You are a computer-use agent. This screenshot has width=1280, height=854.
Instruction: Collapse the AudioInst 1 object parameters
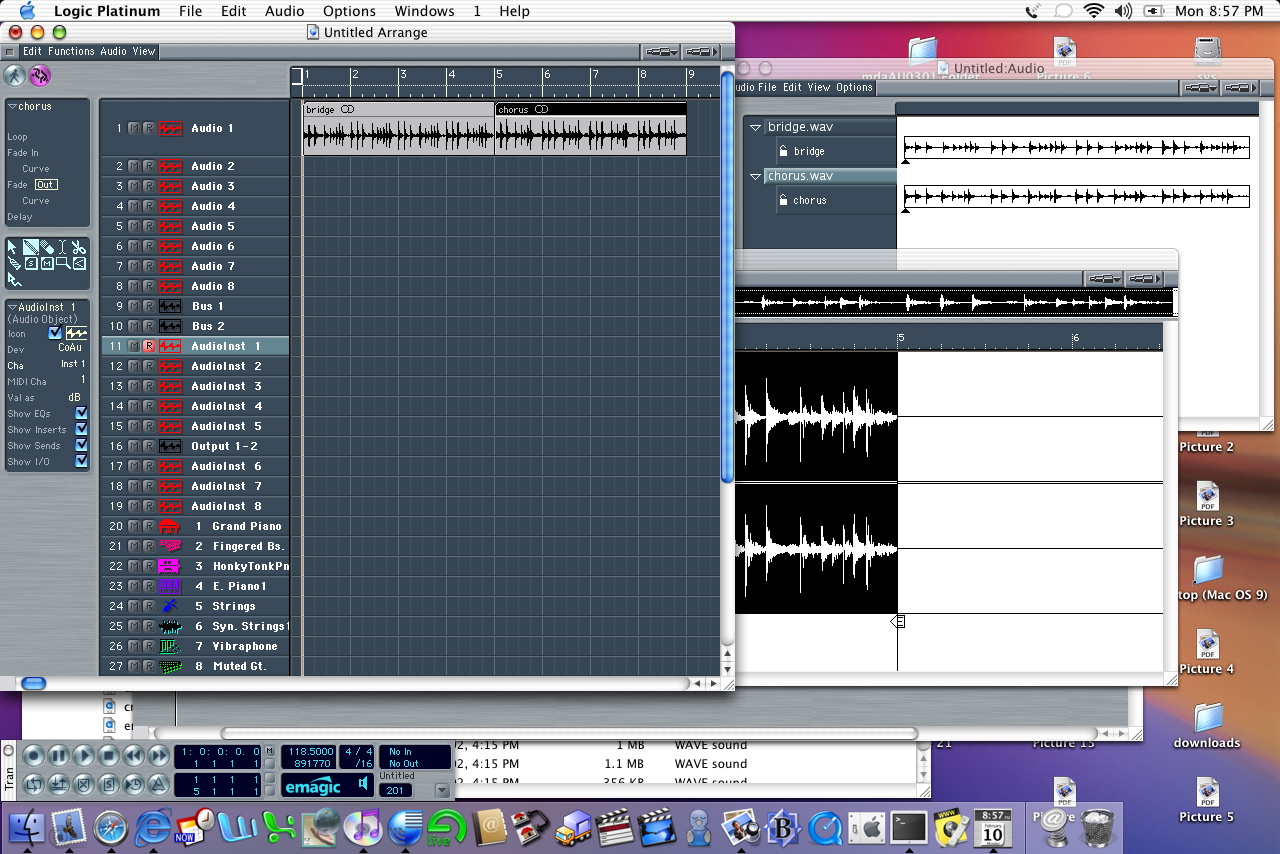[12, 307]
